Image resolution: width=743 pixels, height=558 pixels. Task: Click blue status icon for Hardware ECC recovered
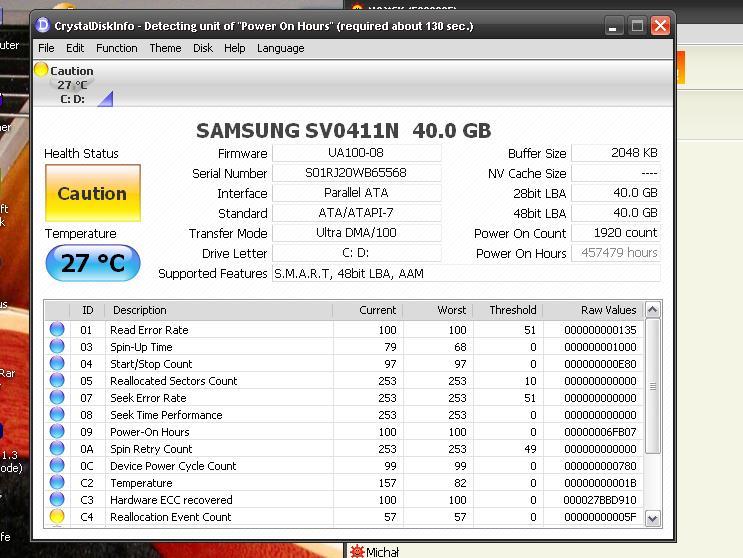coord(57,500)
